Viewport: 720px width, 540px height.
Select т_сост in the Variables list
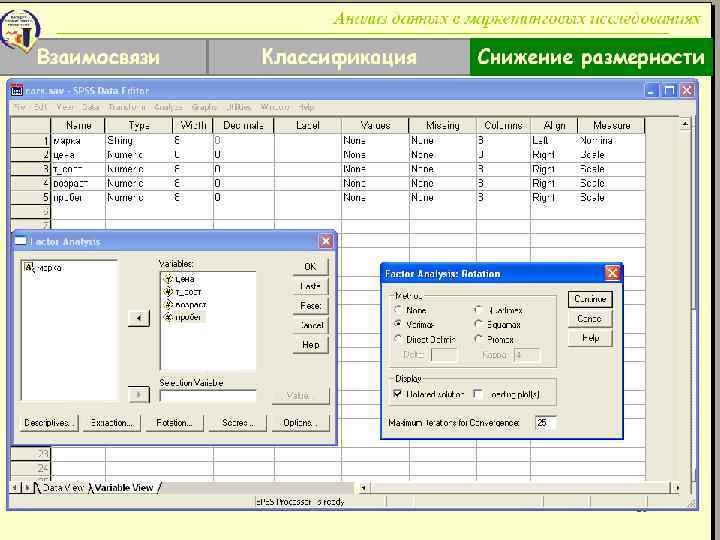183,292
